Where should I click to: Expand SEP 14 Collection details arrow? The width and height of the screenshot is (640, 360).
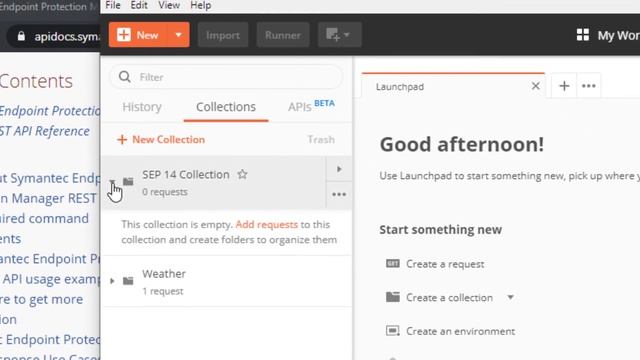[x=339, y=169]
